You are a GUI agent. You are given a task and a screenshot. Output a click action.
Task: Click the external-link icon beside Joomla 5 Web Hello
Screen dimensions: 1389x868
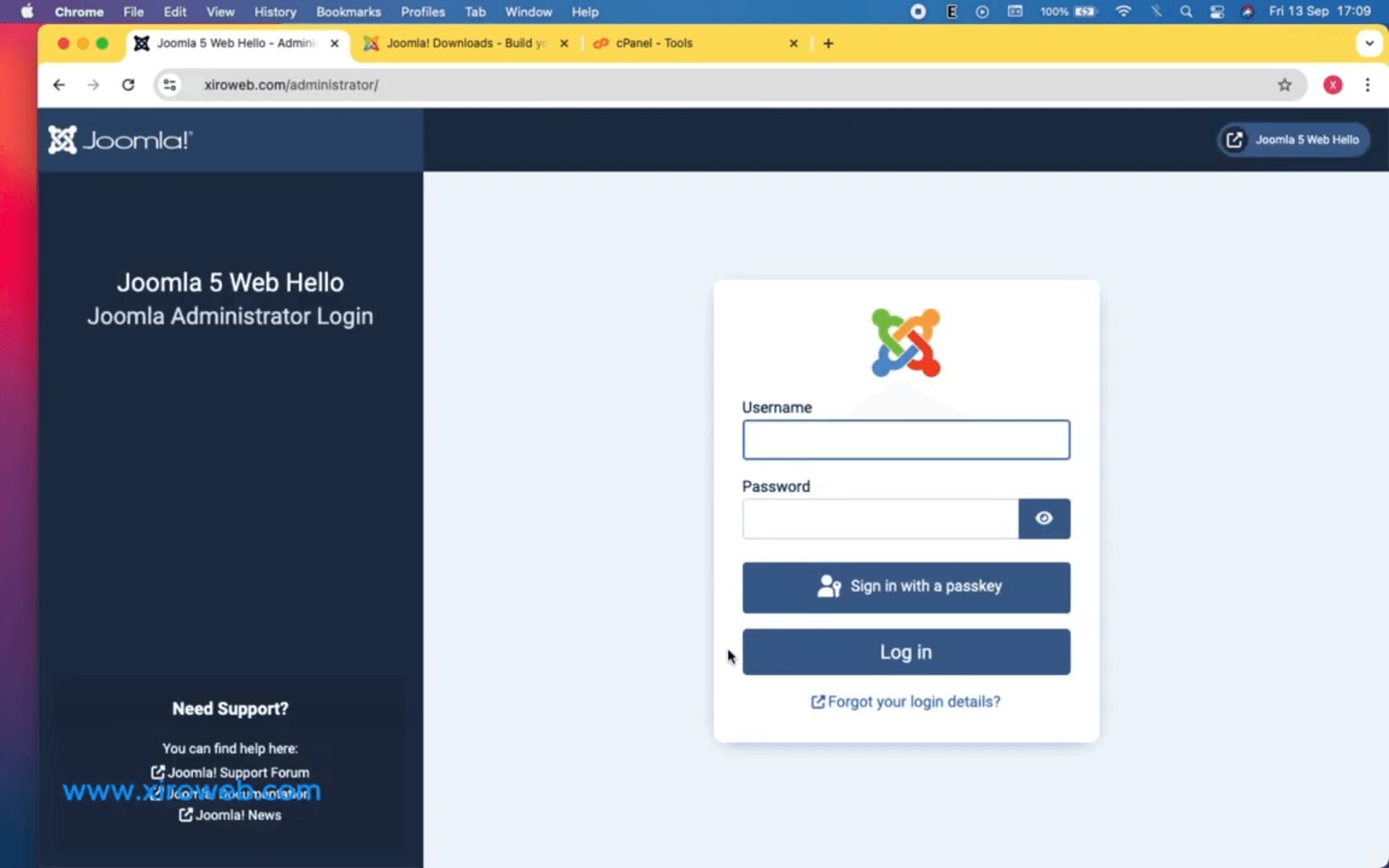[x=1235, y=140]
